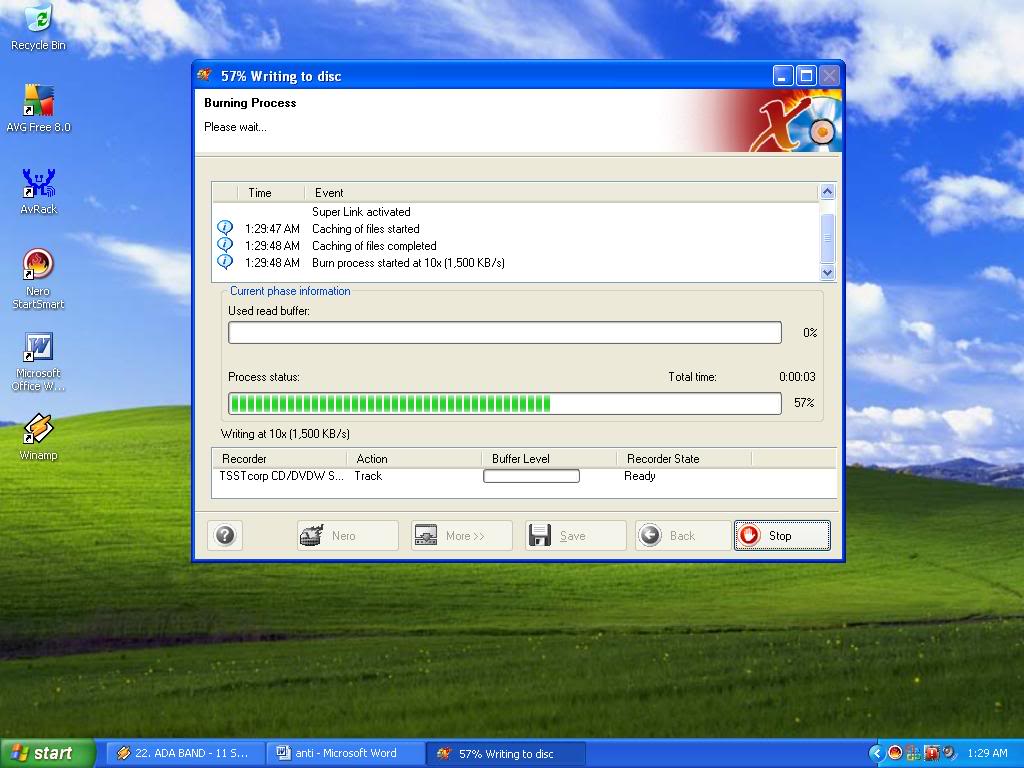1024x768 pixels.
Task: Click the Back button
Action: pyautogui.click(x=683, y=536)
